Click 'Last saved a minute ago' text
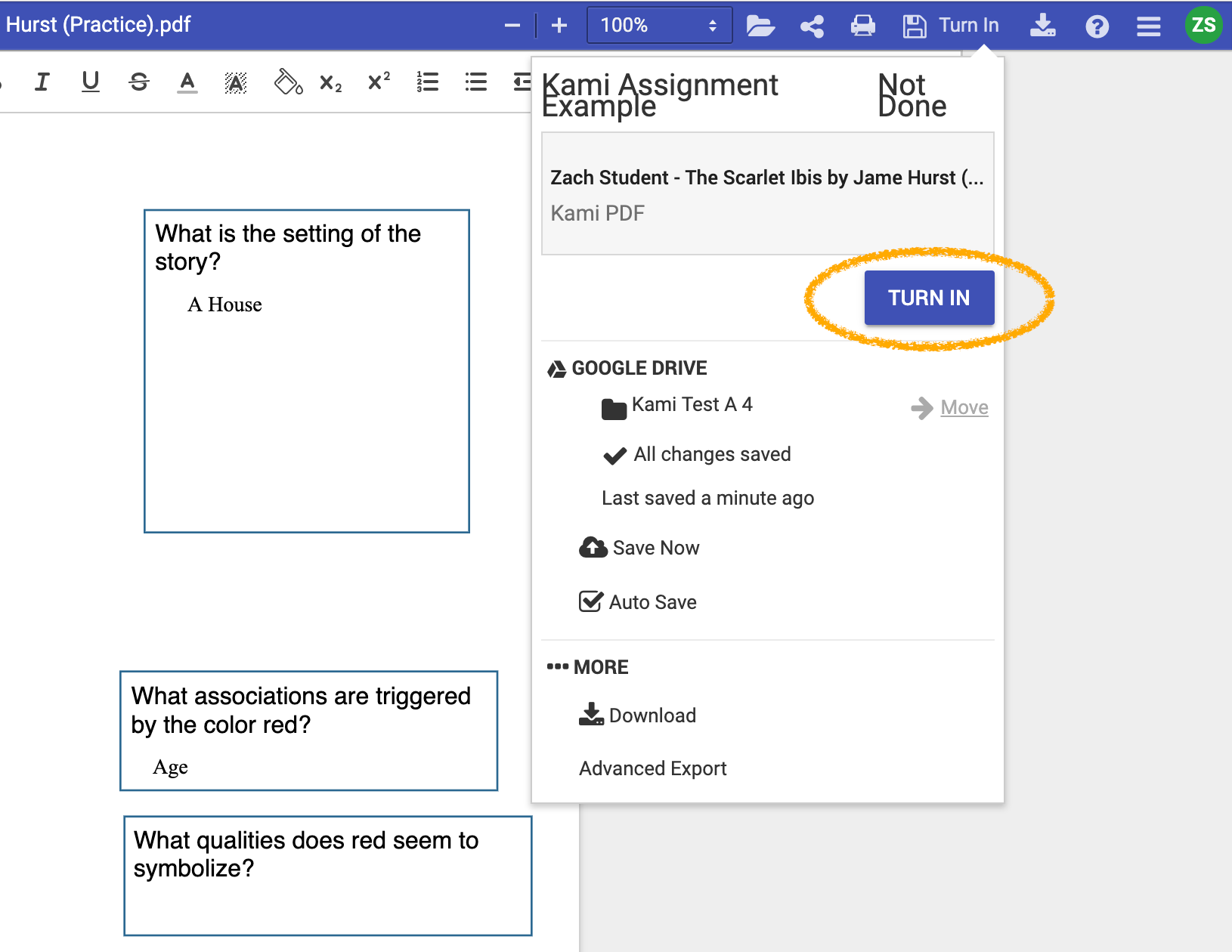This screenshot has height=952, width=1232. click(707, 498)
